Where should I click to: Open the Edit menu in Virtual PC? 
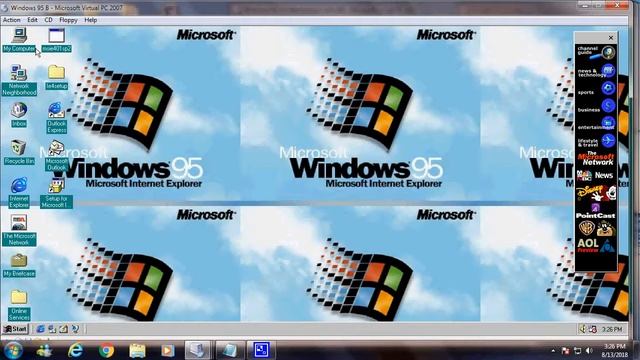pos(32,20)
